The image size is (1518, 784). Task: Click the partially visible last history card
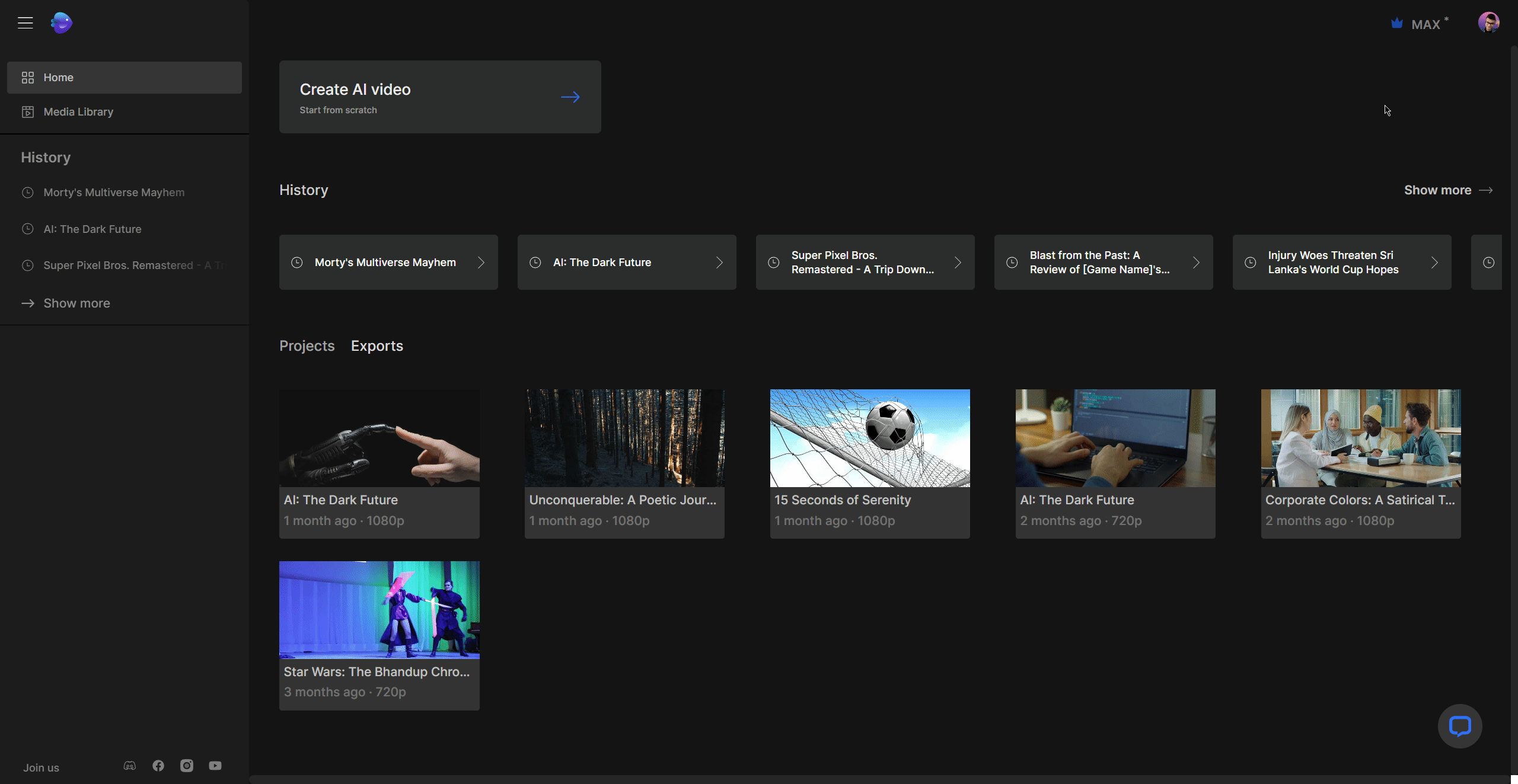[x=1487, y=262]
